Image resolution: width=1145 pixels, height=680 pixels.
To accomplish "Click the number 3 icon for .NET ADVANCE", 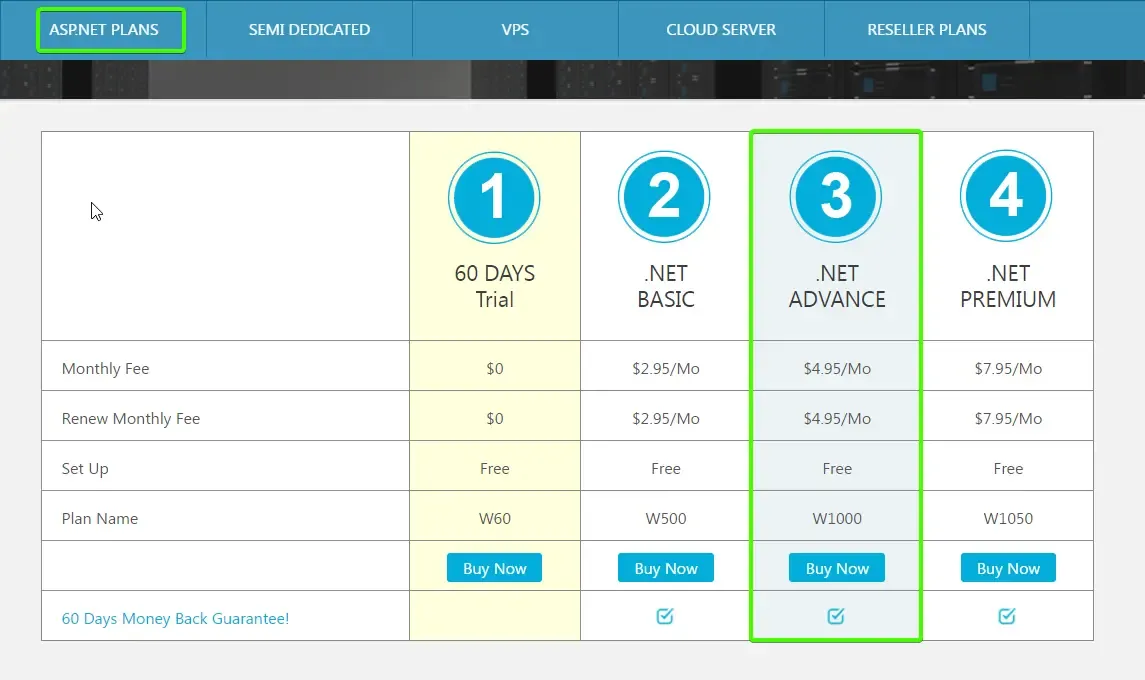I will pos(836,196).
